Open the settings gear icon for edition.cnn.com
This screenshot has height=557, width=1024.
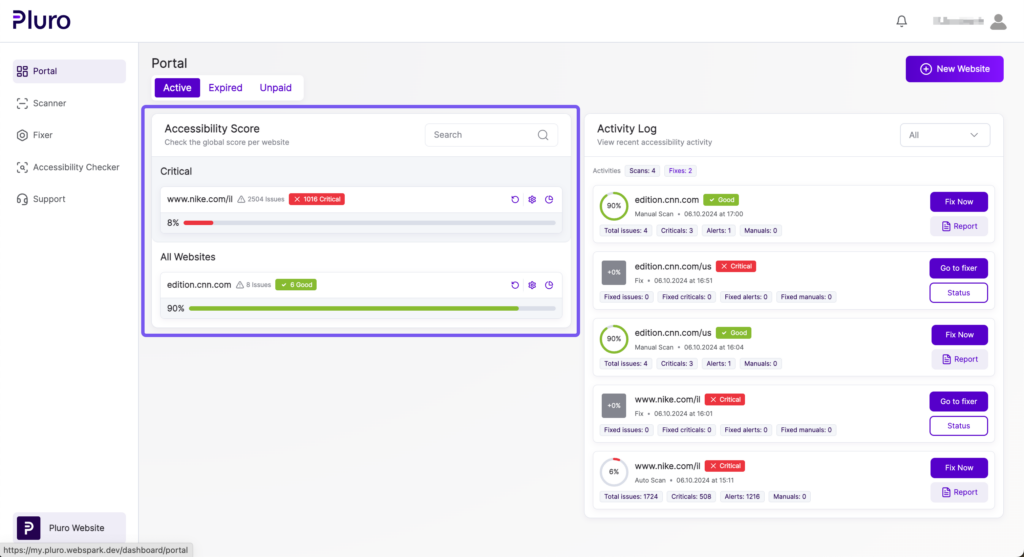(532, 285)
